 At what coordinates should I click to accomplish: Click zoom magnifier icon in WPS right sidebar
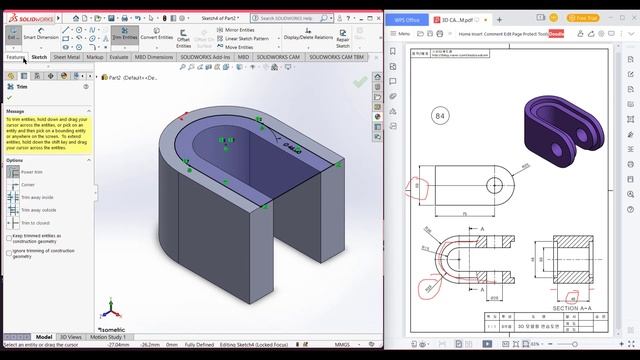pos(631,194)
